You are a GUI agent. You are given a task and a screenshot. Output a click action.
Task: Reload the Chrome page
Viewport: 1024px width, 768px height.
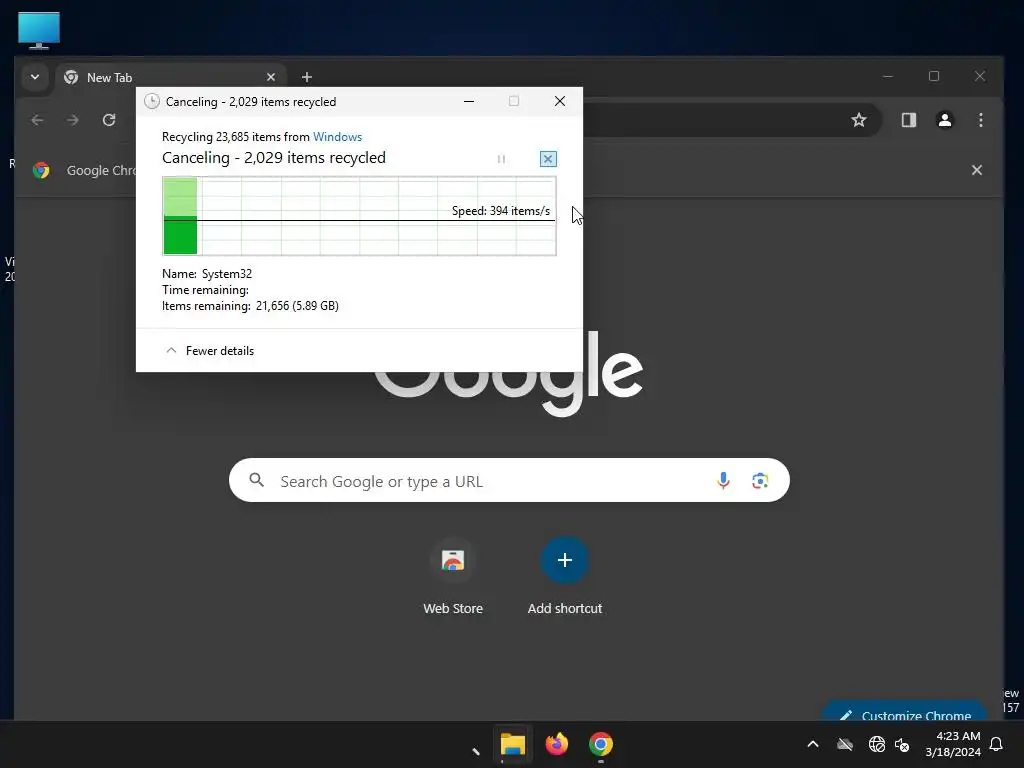click(x=109, y=120)
